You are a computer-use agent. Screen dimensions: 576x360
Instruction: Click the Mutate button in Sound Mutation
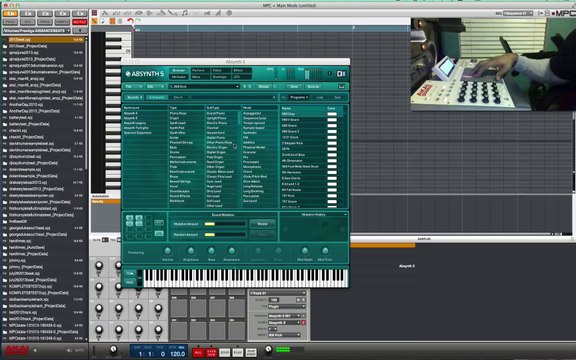[x=262, y=224]
